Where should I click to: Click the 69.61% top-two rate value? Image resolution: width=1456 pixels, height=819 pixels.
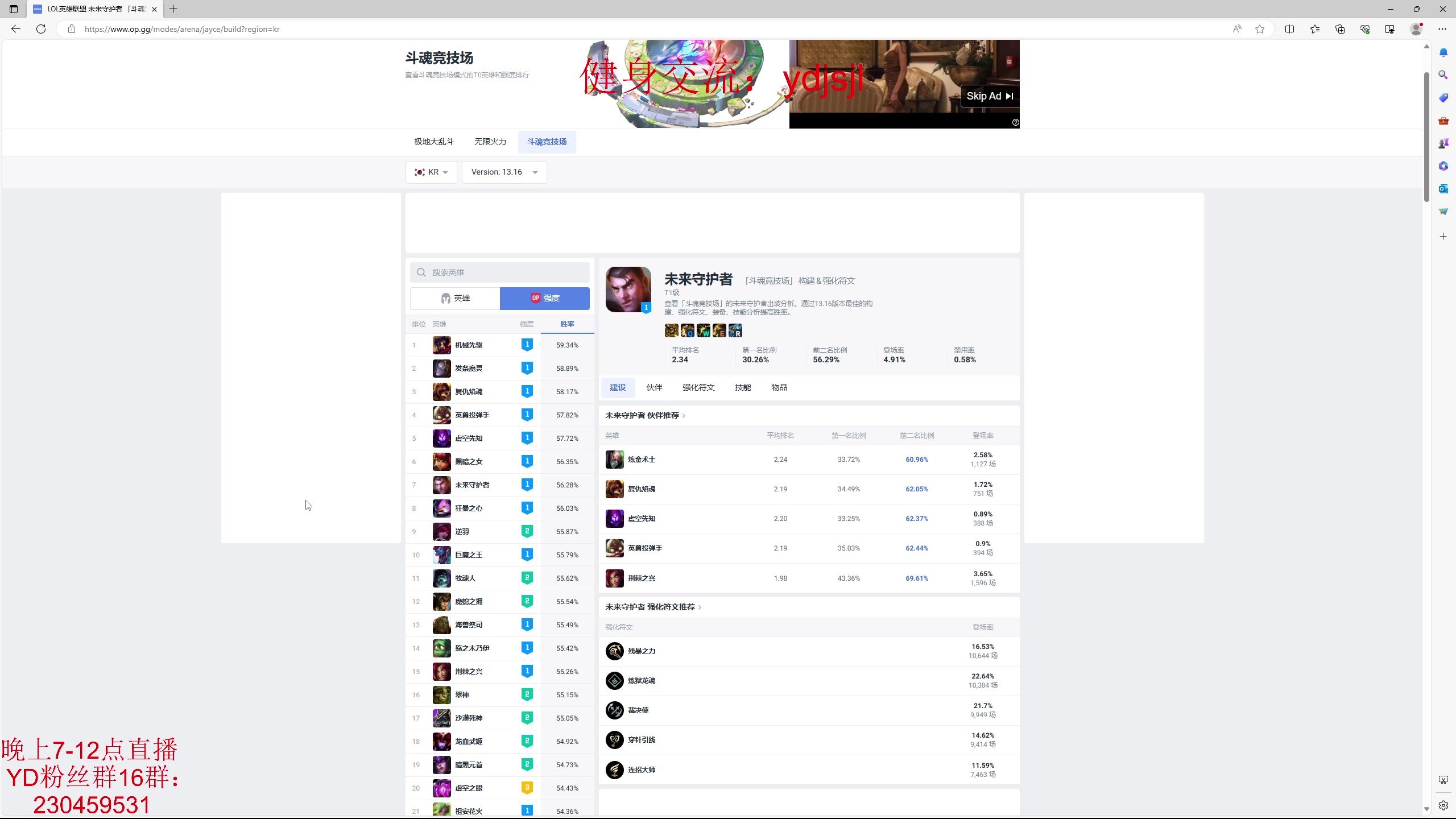(917, 578)
